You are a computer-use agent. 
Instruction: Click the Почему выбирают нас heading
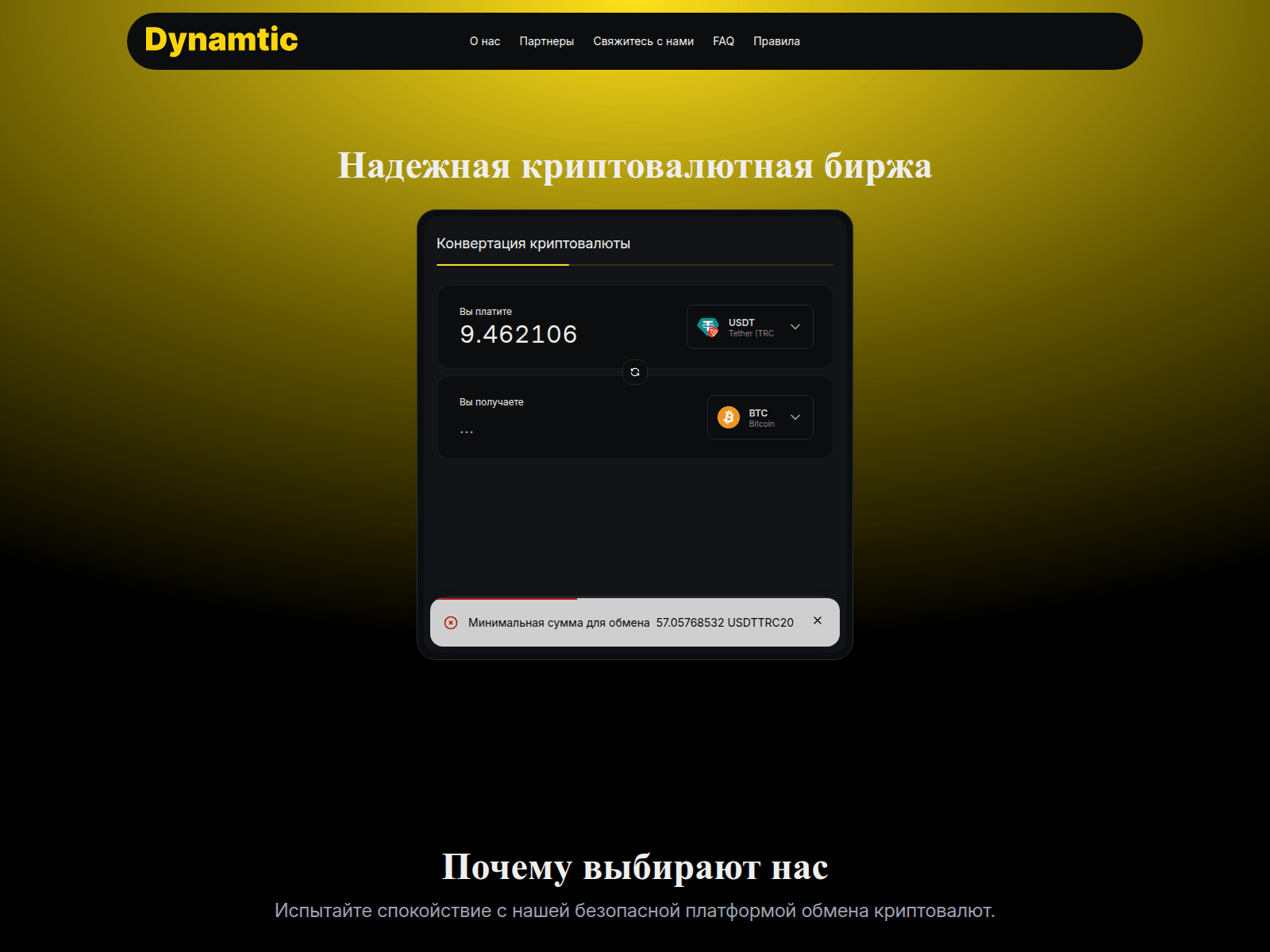point(635,866)
